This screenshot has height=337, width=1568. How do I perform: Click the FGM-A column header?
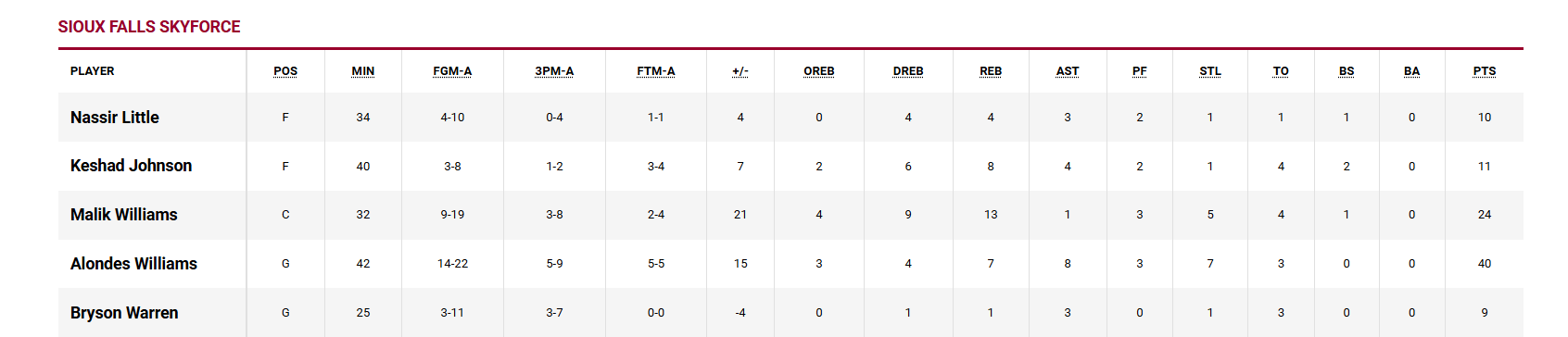coord(452,71)
